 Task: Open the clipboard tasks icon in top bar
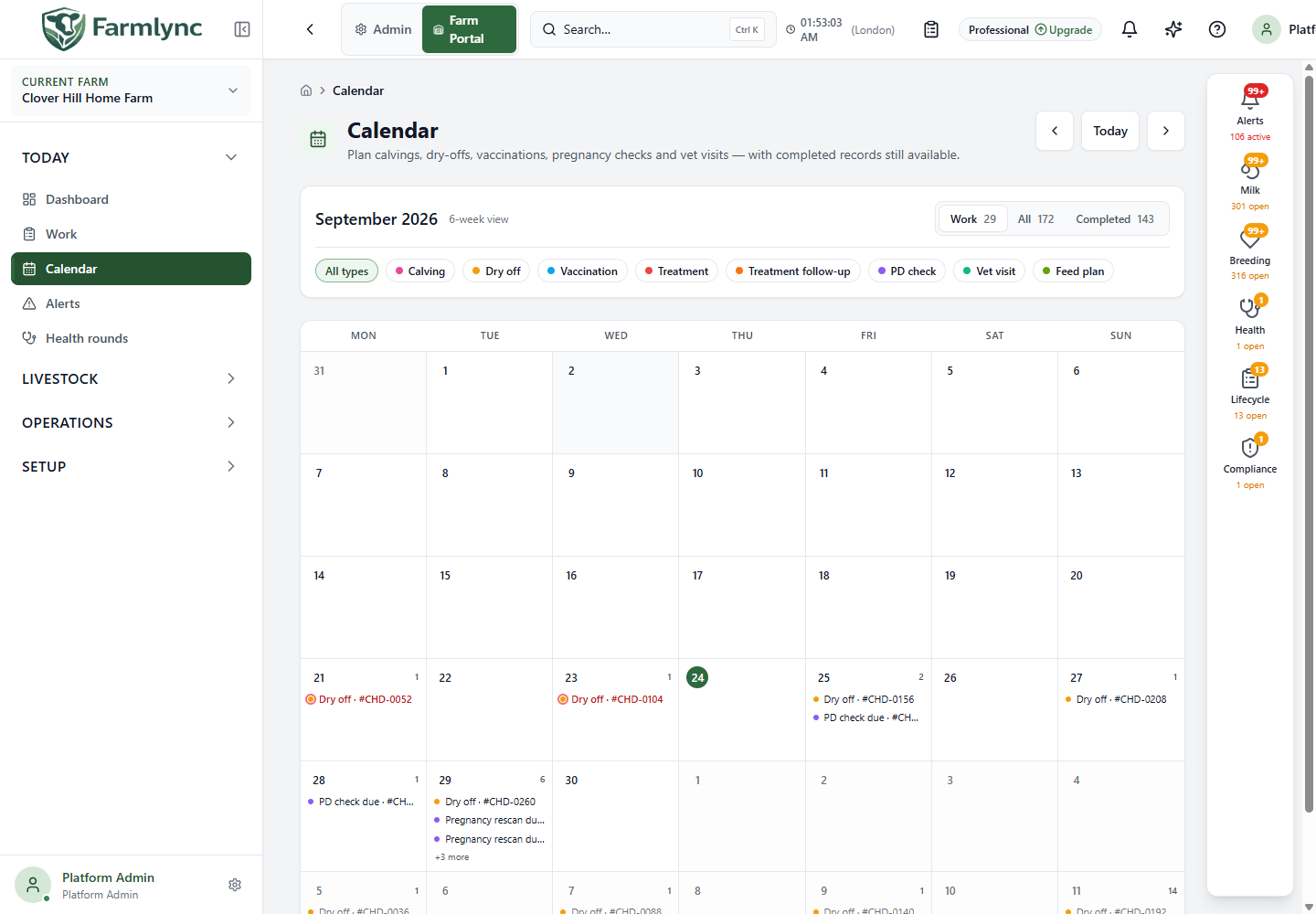(931, 29)
